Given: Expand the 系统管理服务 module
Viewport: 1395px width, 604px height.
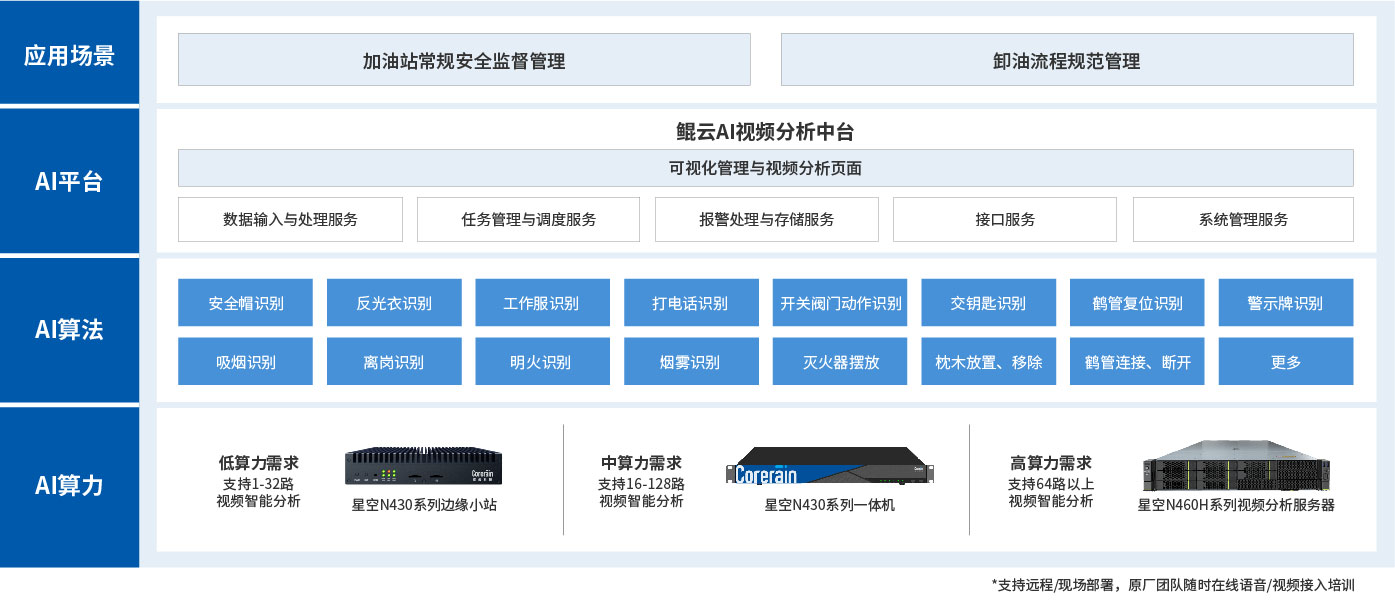Looking at the screenshot, I should tap(1242, 219).
